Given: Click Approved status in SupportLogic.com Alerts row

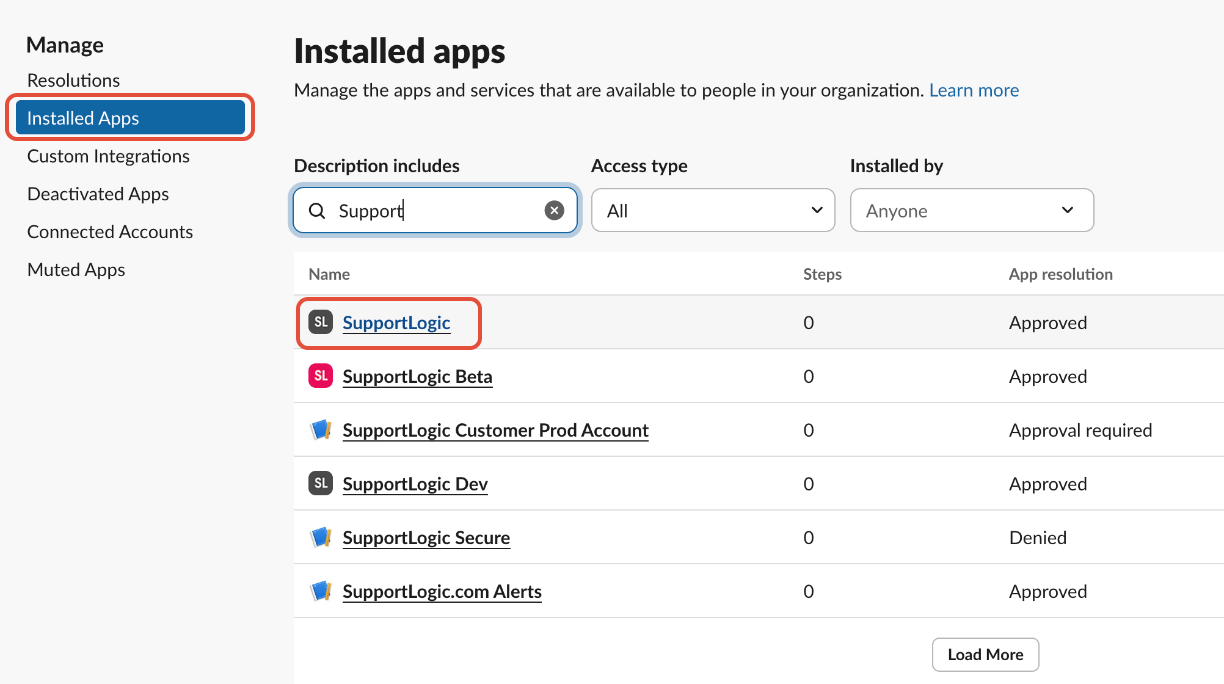Looking at the screenshot, I should [1048, 592].
